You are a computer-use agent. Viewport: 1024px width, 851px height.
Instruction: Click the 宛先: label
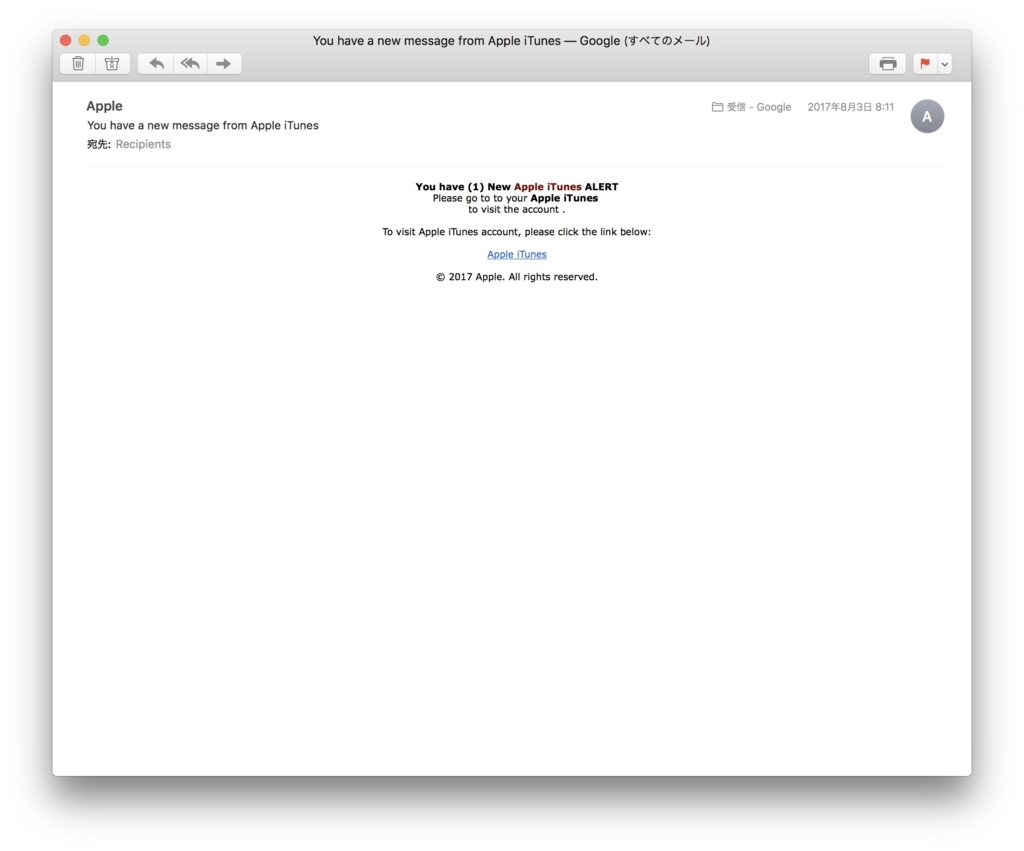point(99,144)
